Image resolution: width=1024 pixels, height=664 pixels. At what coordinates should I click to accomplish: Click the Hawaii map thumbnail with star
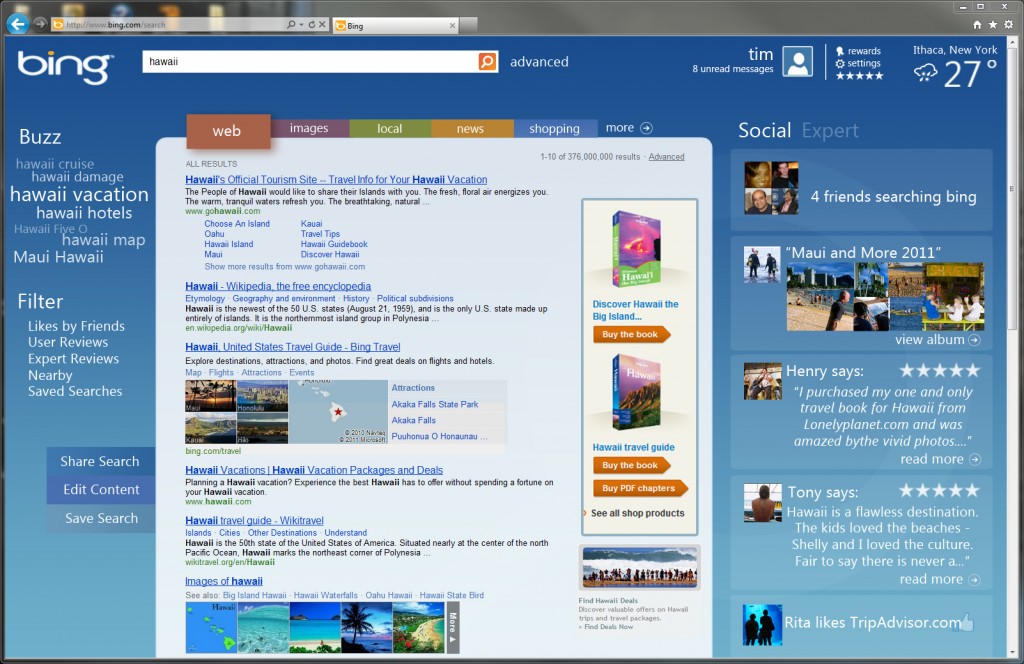point(338,412)
